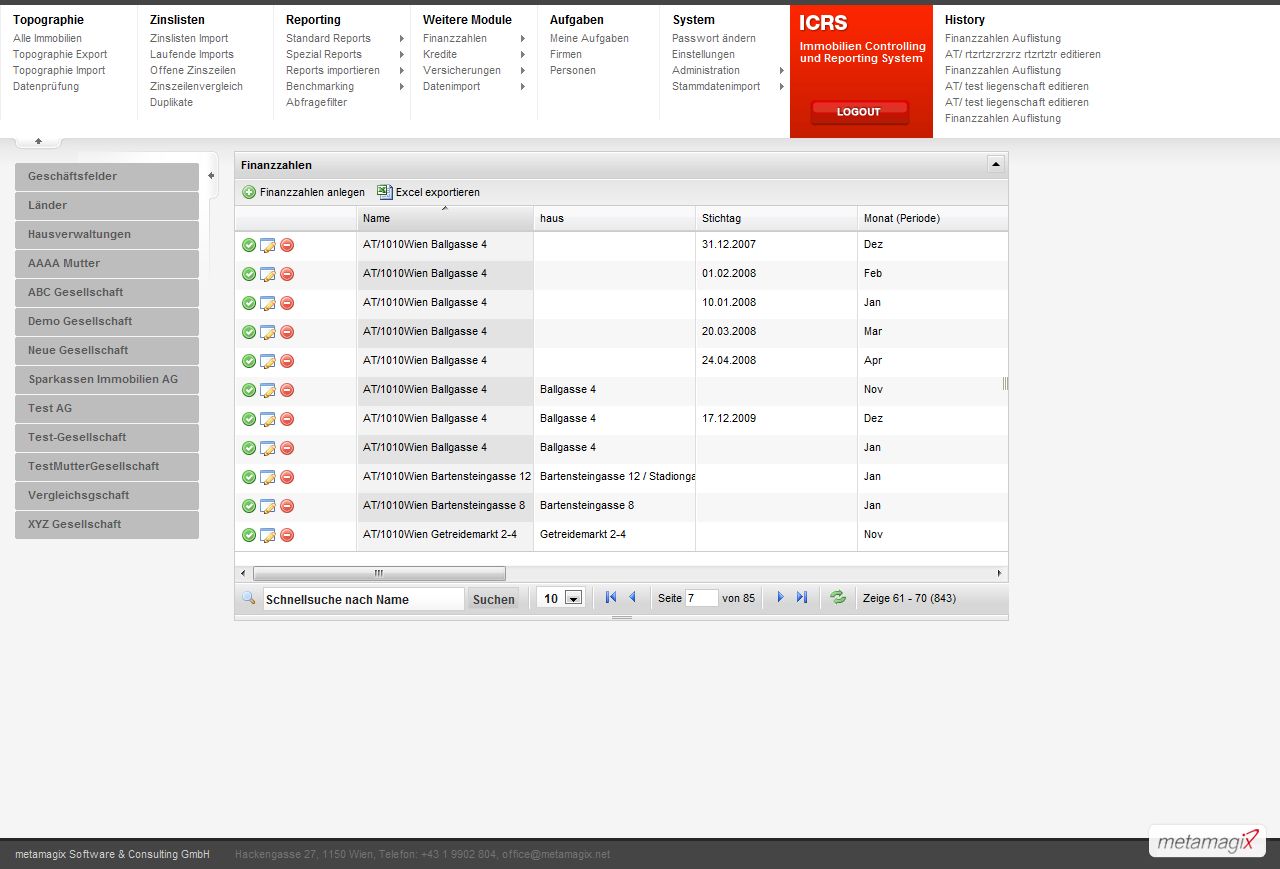Open the page size dropdown showing 10

(574, 598)
